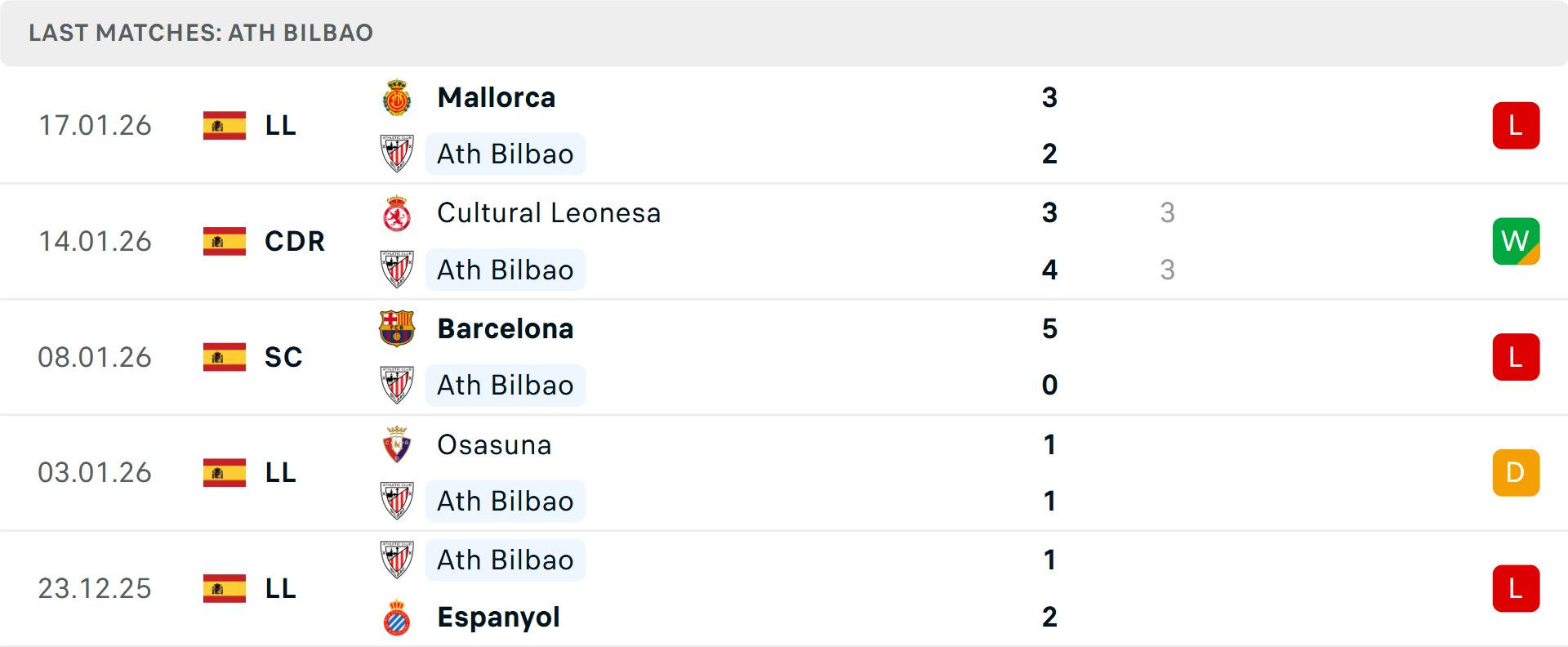
Task: Click the Cultural Leonesa badge
Action: [398, 212]
